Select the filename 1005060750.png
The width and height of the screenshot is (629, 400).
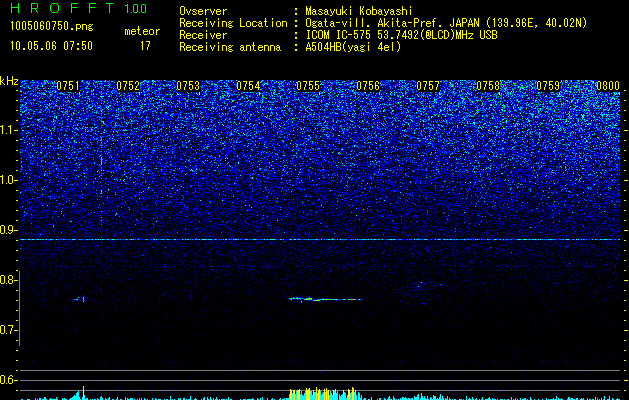click(52, 27)
